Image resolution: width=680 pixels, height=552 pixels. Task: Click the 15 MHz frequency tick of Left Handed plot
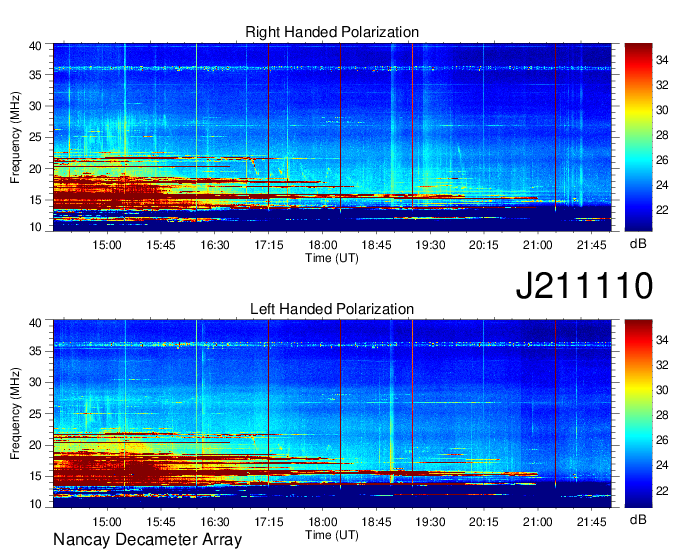pos(36,477)
